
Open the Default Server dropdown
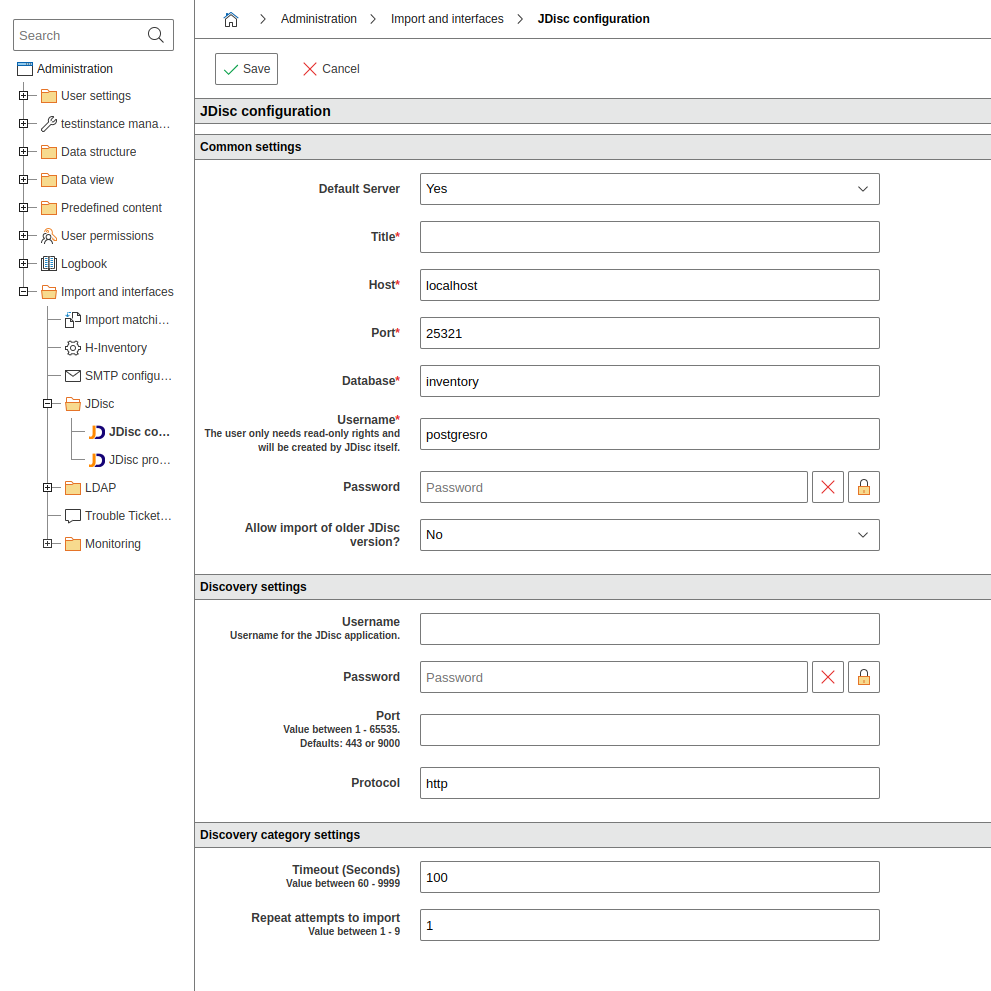pyautogui.click(x=650, y=189)
